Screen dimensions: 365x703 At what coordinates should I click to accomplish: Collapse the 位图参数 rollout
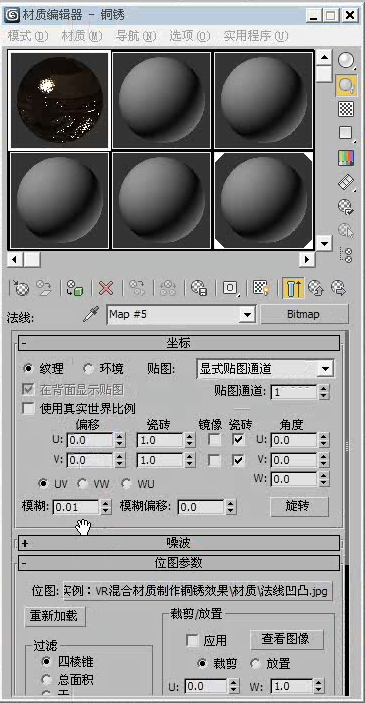(179, 563)
